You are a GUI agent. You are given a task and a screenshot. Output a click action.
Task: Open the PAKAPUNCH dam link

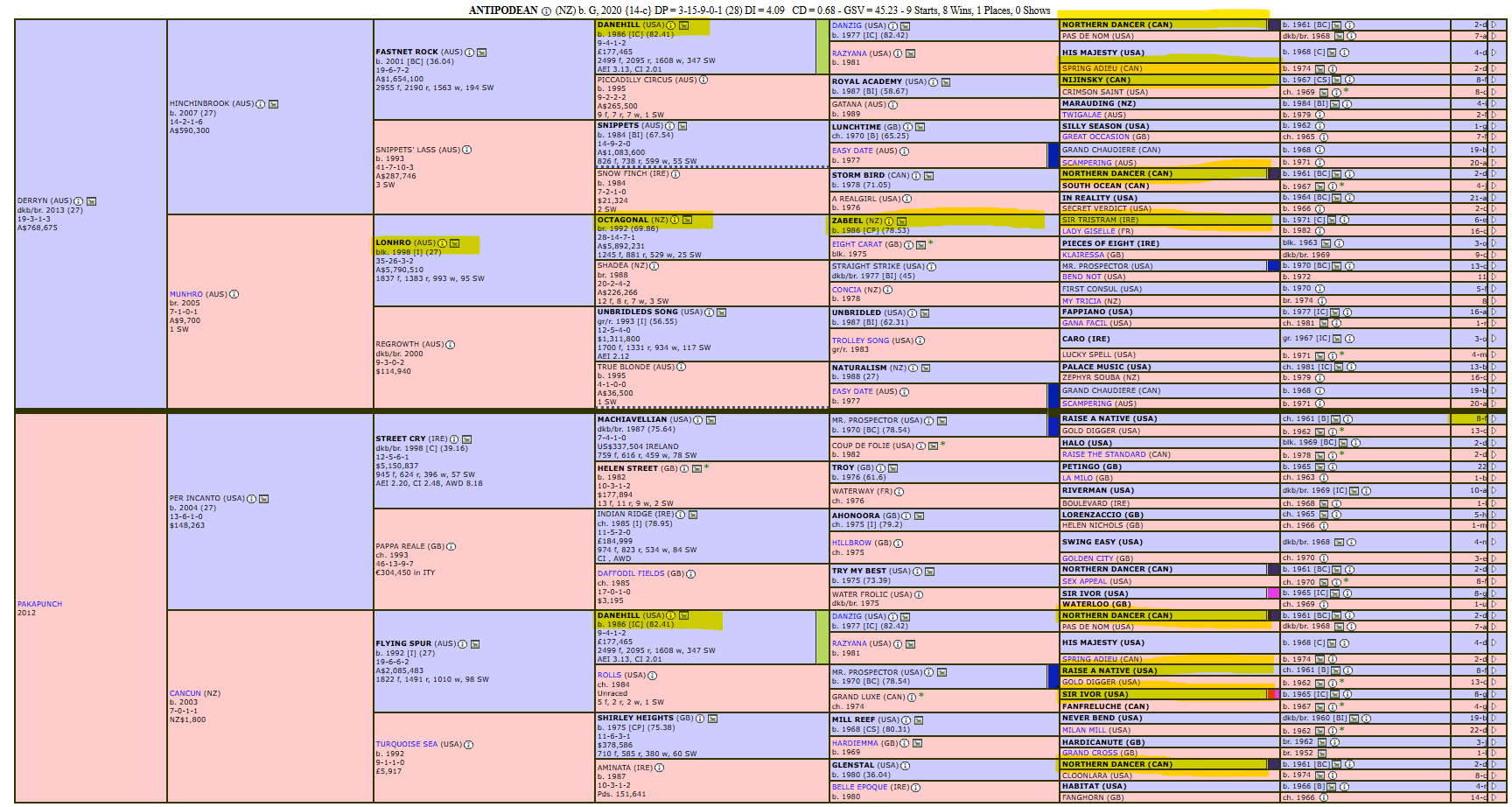[x=39, y=604]
